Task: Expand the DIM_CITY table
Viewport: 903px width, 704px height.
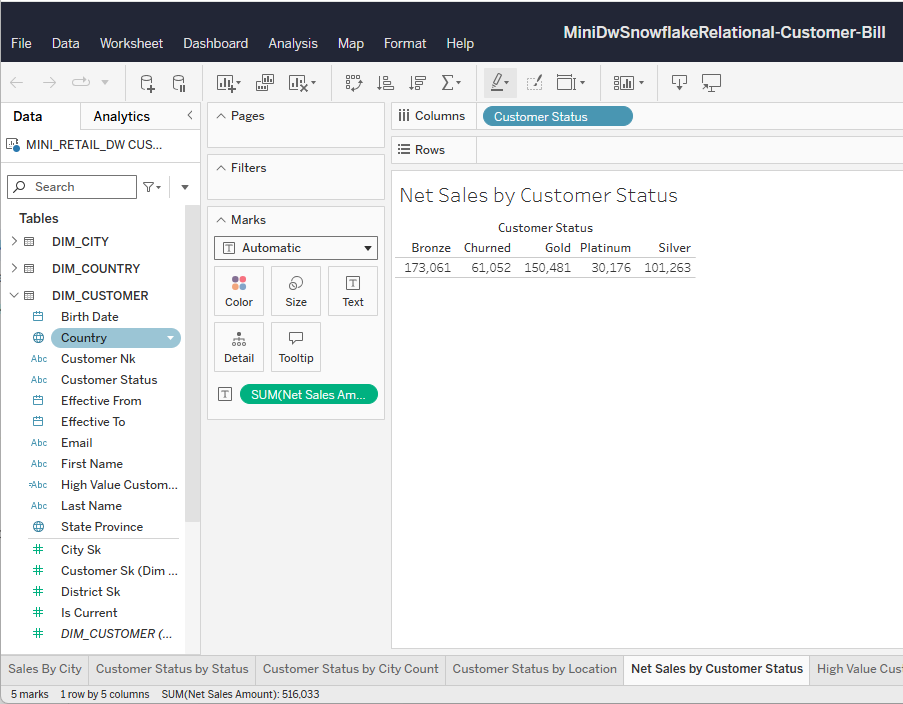Action: point(14,241)
